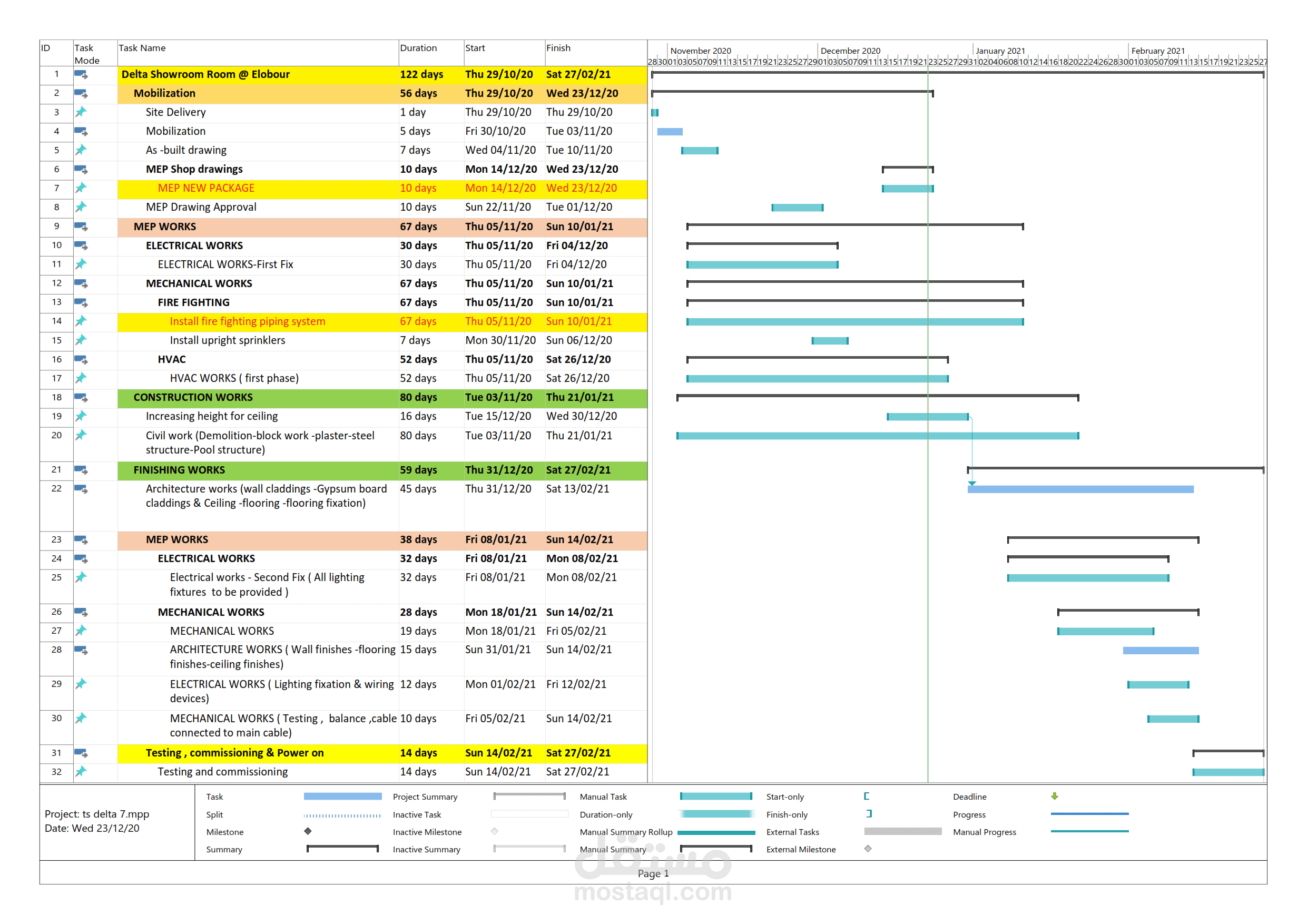Click the Gantt bar for Site Delivery
Screen dimensions: 1307x924
pyautogui.click(x=655, y=113)
